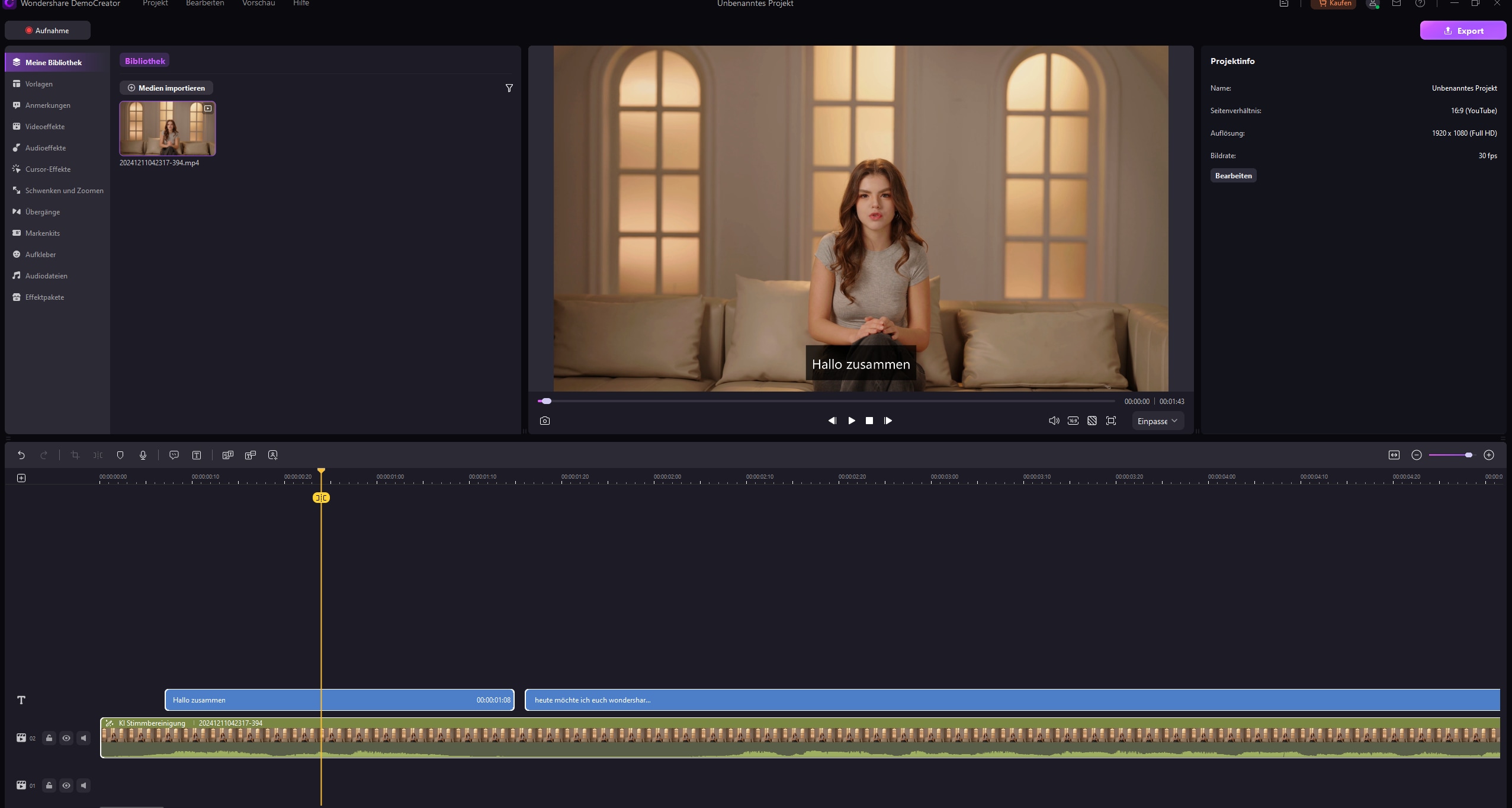Open the mail messages icon in title bar
This screenshot has height=808, width=1512.
coord(1397,4)
